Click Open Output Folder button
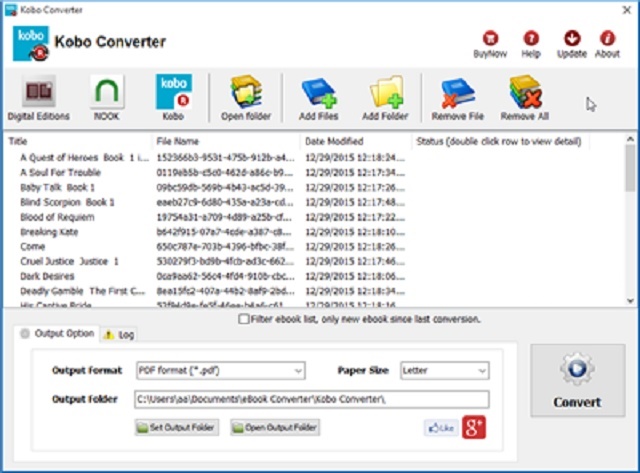This screenshot has width=640, height=473. (x=275, y=427)
